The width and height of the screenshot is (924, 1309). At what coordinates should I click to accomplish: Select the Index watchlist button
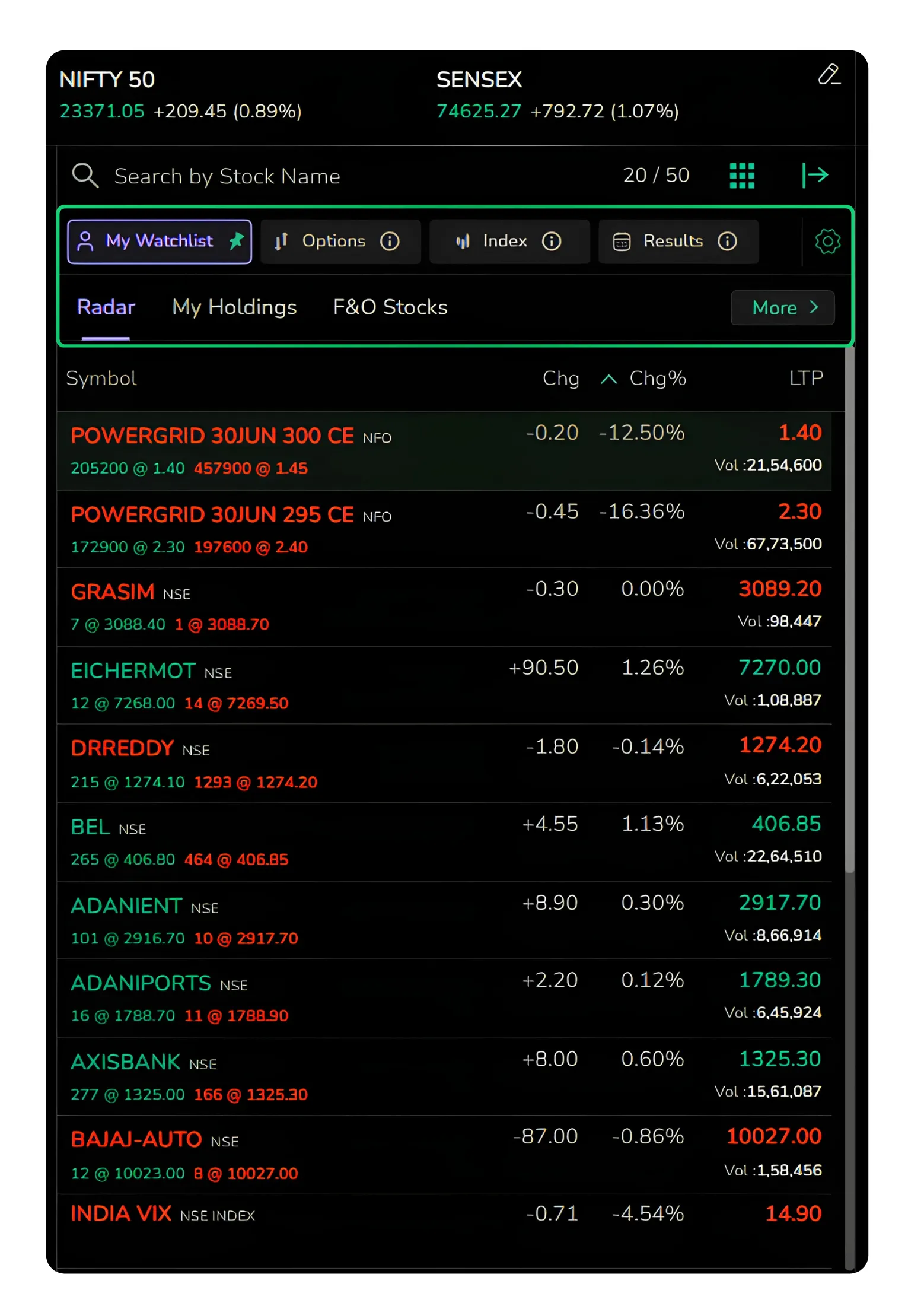coord(509,242)
